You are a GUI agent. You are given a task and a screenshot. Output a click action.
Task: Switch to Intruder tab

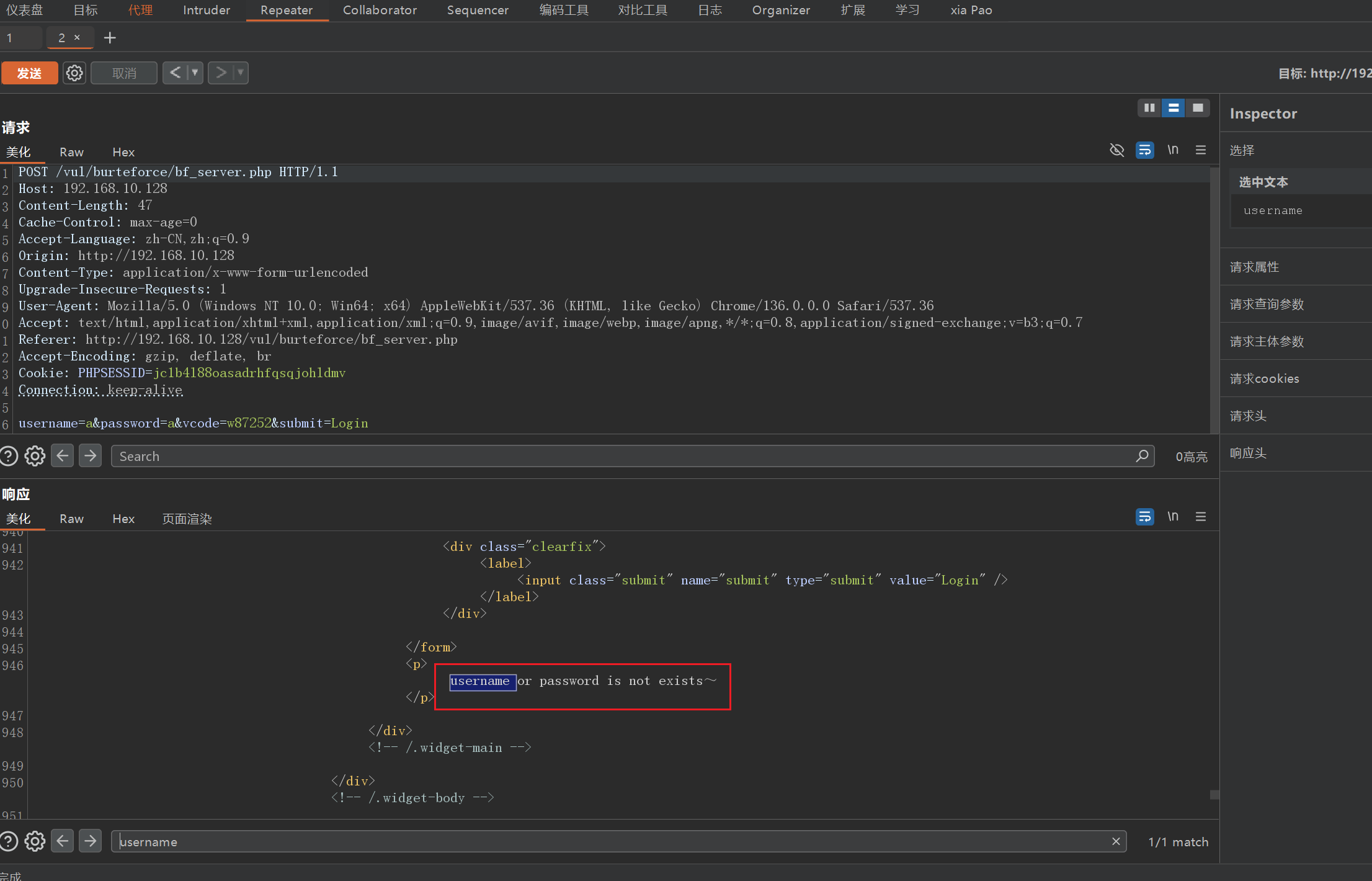[206, 10]
